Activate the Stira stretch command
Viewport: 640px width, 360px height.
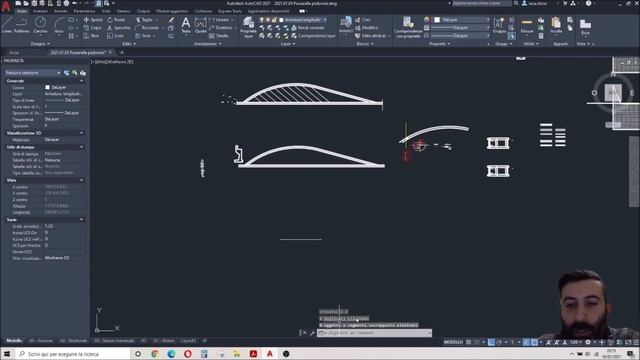pos(91,36)
